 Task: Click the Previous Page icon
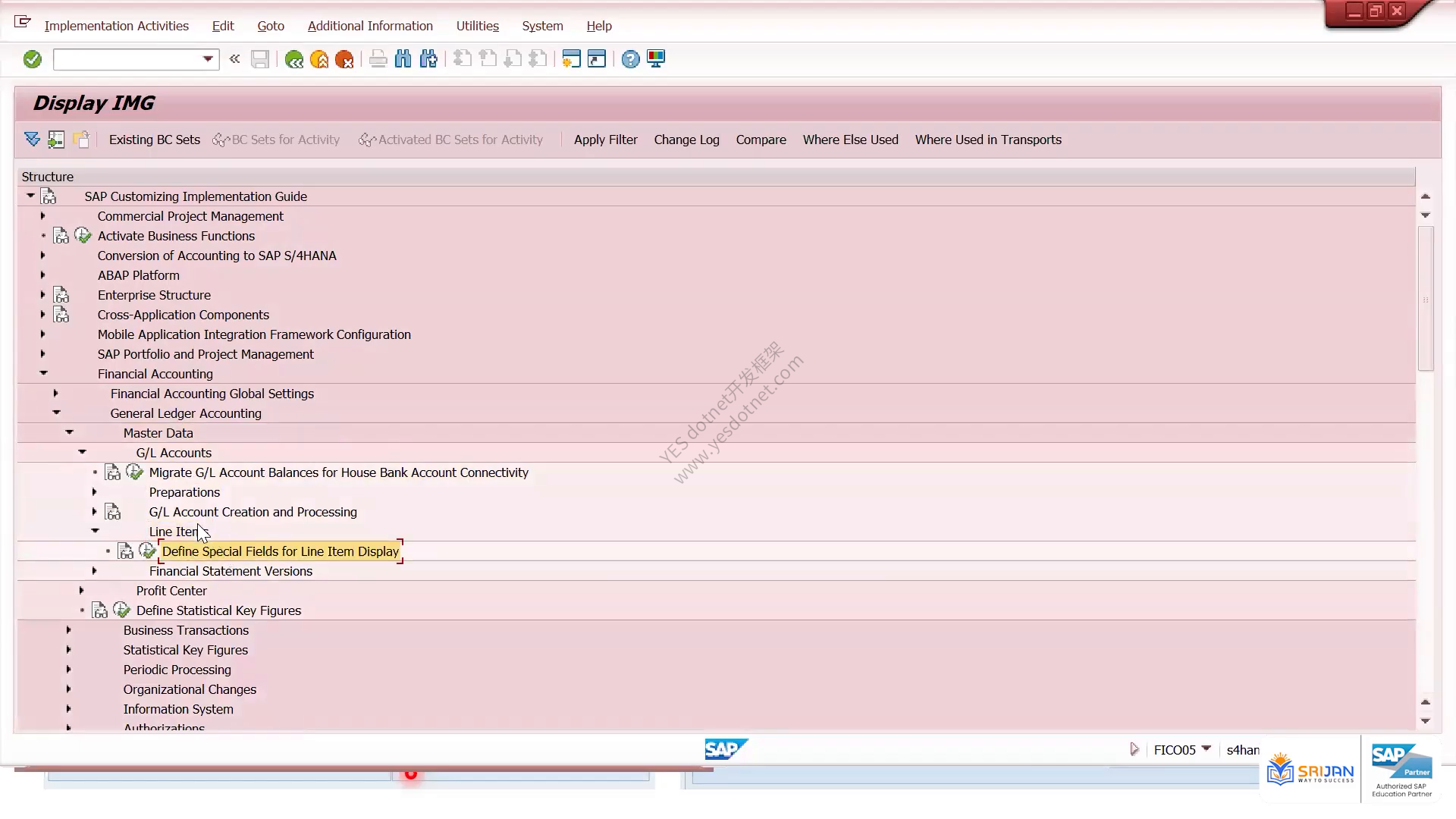(x=488, y=59)
